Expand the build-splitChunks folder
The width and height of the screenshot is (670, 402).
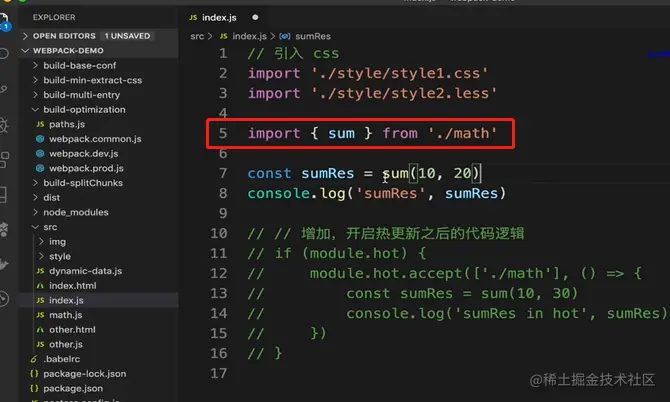click(x=35, y=183)
